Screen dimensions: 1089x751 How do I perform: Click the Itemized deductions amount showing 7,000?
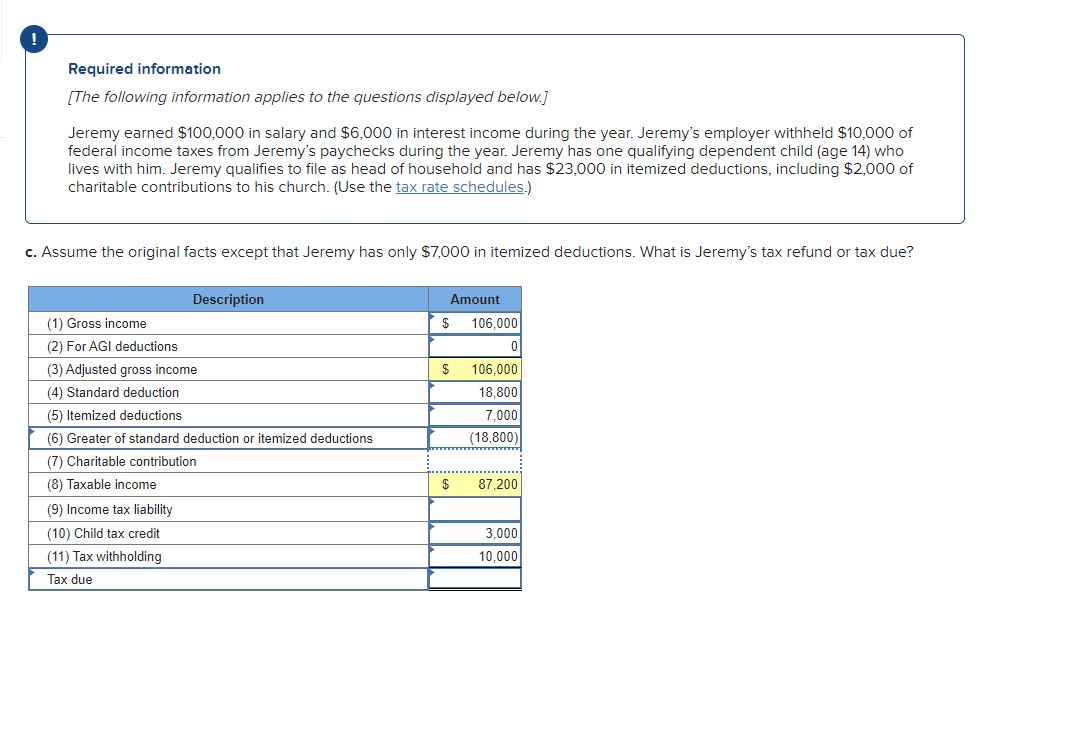(475, 415)
